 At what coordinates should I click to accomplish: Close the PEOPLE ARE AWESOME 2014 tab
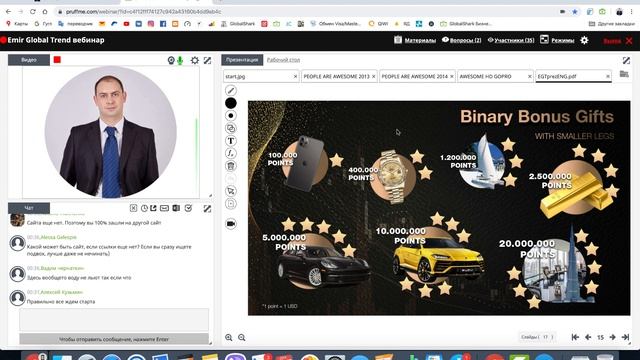[451, 76]
